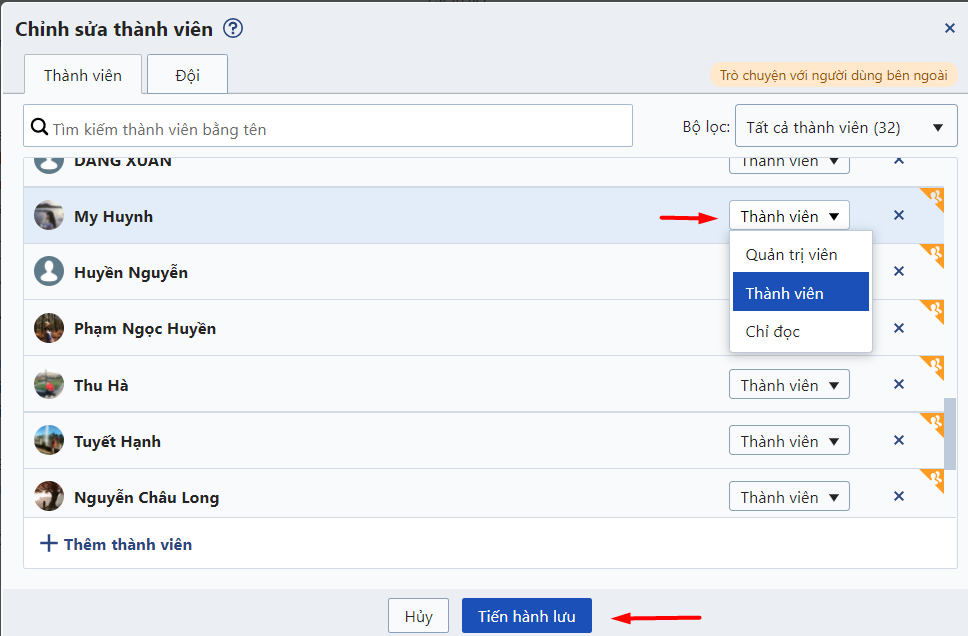The image size is (968, 636).
Task: Click the member list vertical scrollbar thumb
Action: [x=950, y=433]
